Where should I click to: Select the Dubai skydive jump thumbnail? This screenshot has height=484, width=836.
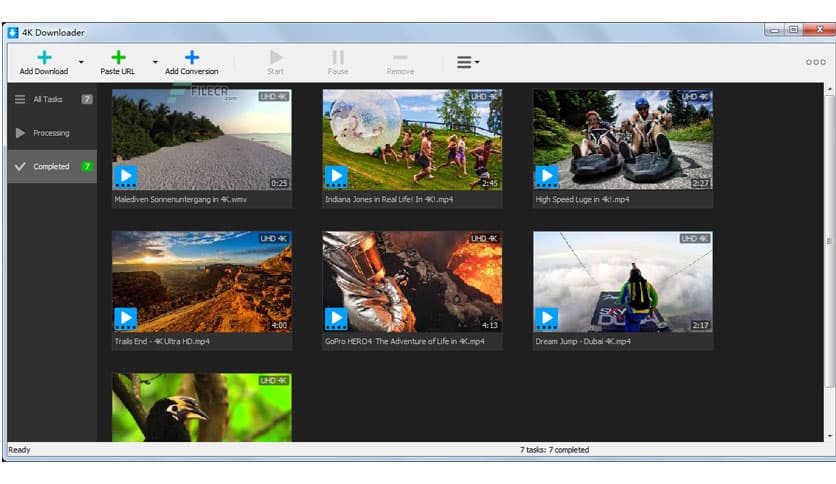pyautogui.click(x=623, y=282)
